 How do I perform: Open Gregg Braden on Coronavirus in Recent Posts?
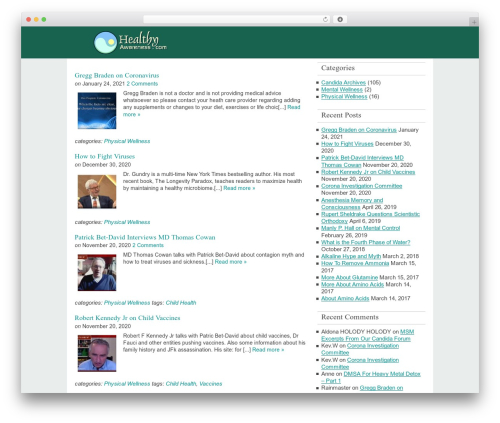(x=359, y=130)
